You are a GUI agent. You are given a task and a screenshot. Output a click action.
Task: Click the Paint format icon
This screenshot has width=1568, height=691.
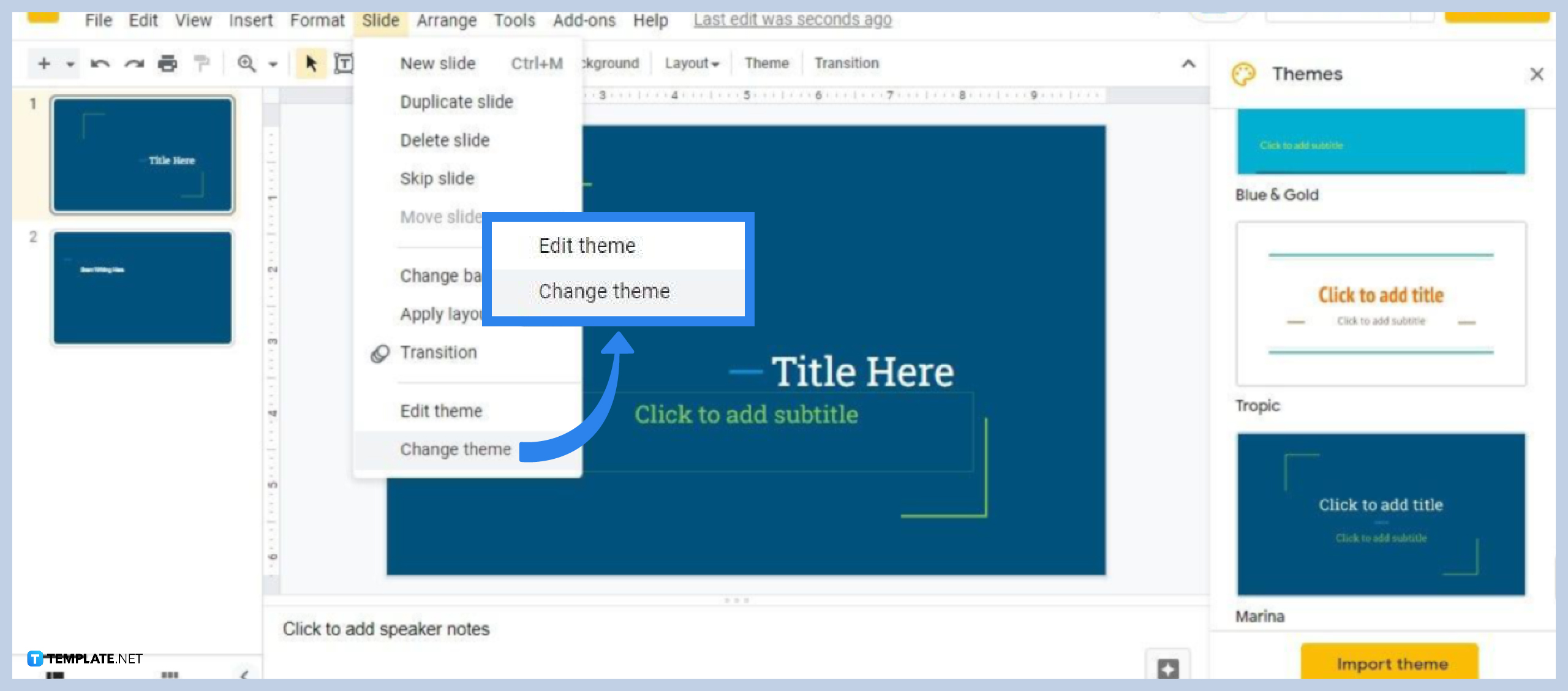point(201,63)
